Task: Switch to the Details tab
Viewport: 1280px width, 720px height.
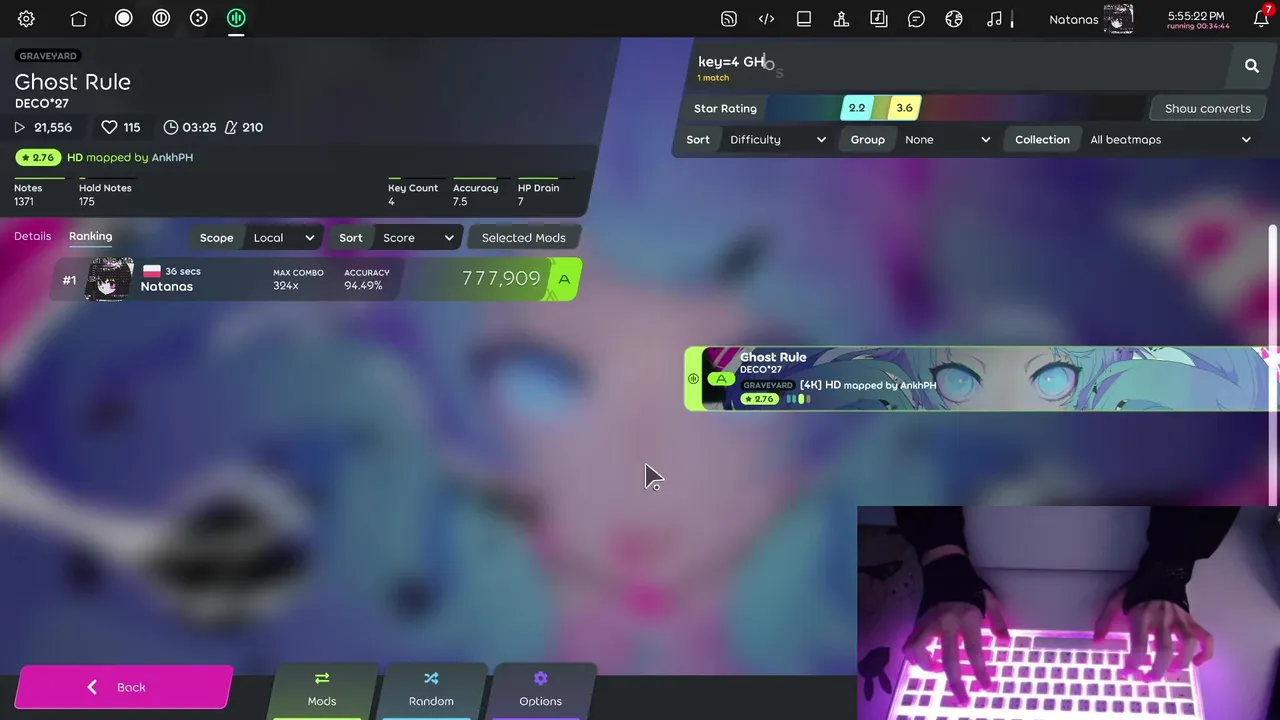Action: coord(32,236)
